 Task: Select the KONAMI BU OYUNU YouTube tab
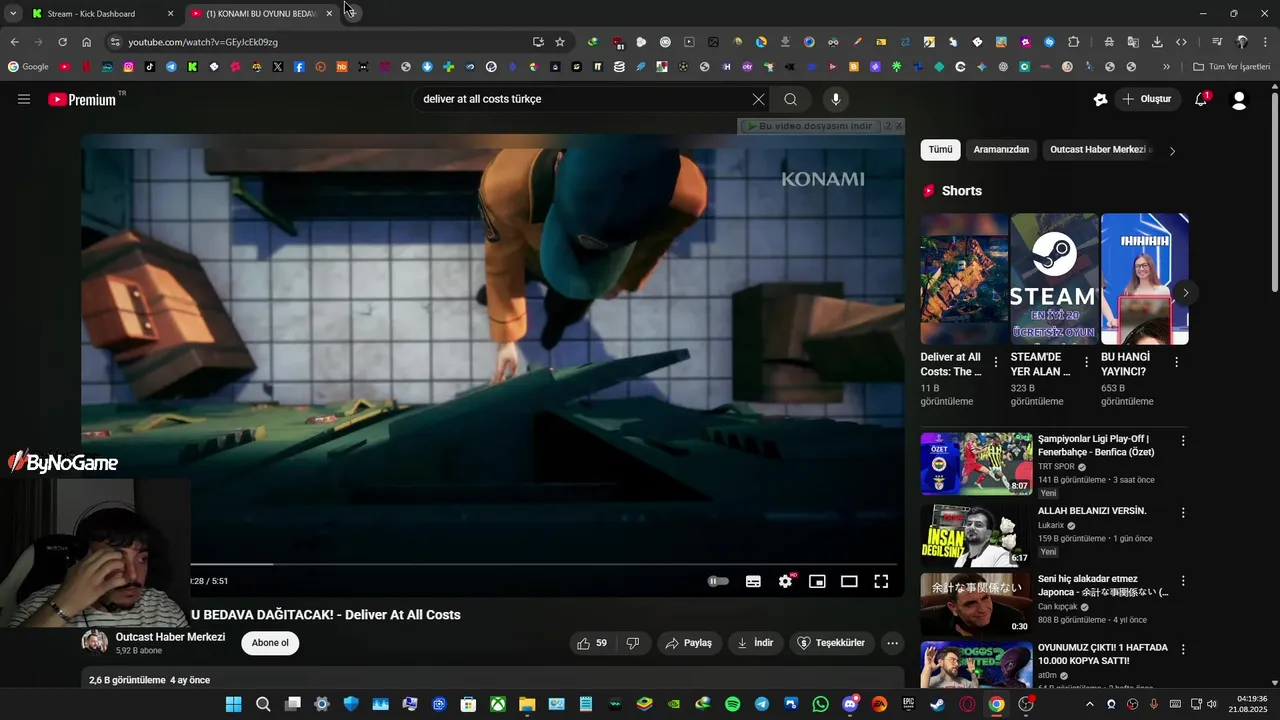click(x=261, y=14)
